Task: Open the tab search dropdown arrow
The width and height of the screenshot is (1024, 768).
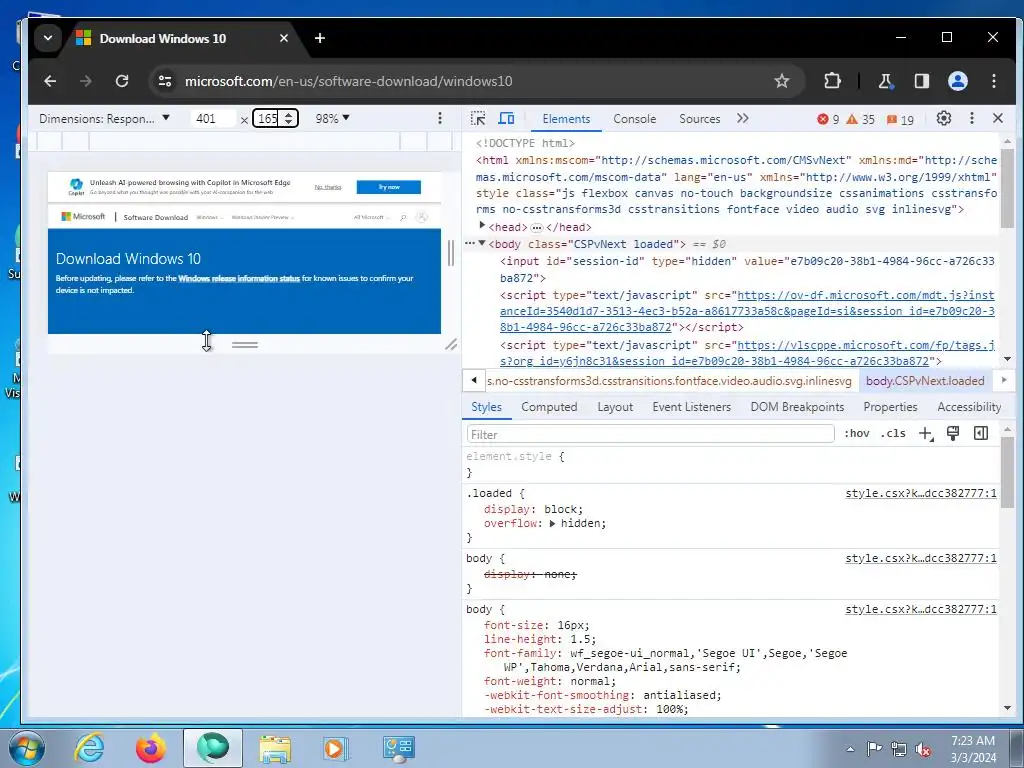Action: [x=48, y=38]
